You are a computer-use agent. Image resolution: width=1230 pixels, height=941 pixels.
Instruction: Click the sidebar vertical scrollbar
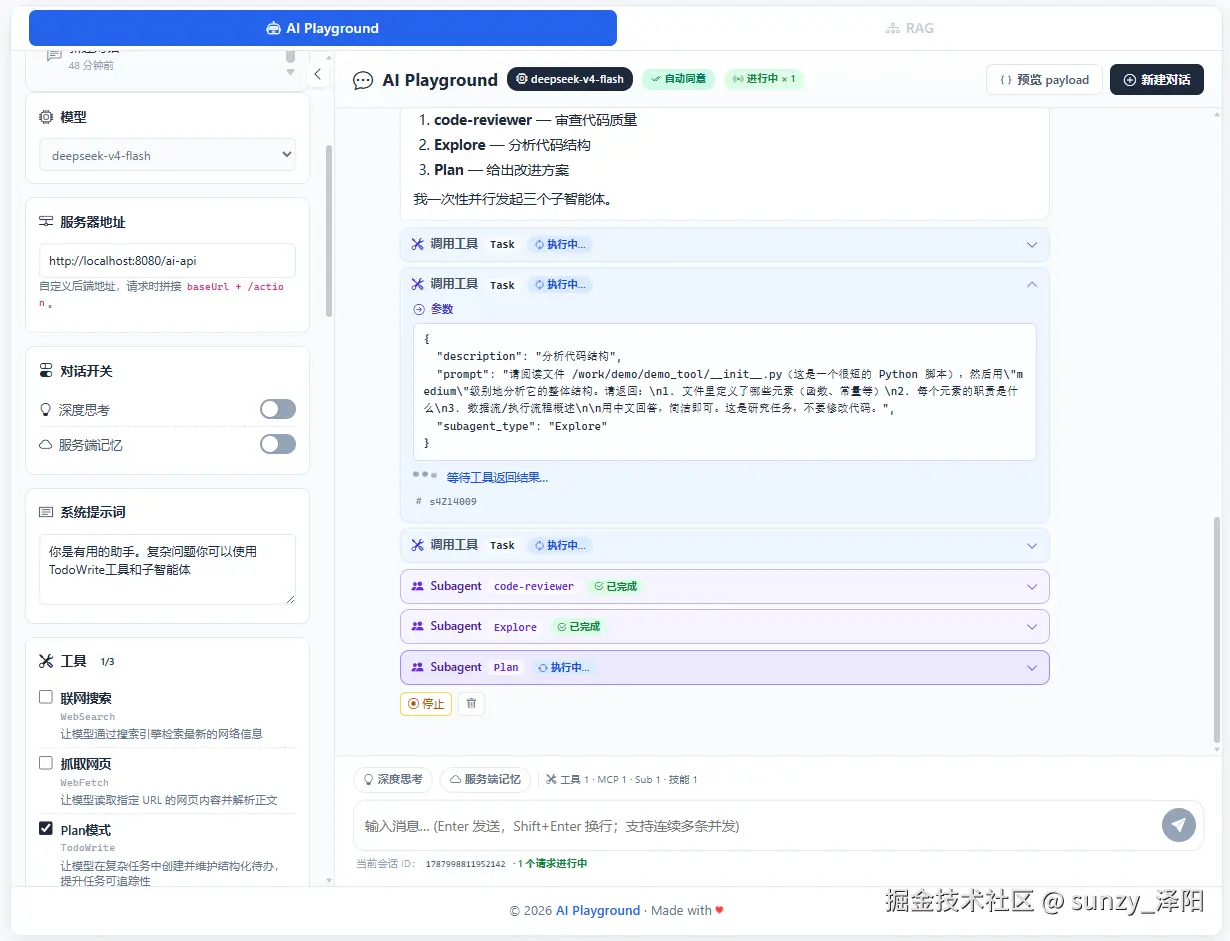pos(329,231)
